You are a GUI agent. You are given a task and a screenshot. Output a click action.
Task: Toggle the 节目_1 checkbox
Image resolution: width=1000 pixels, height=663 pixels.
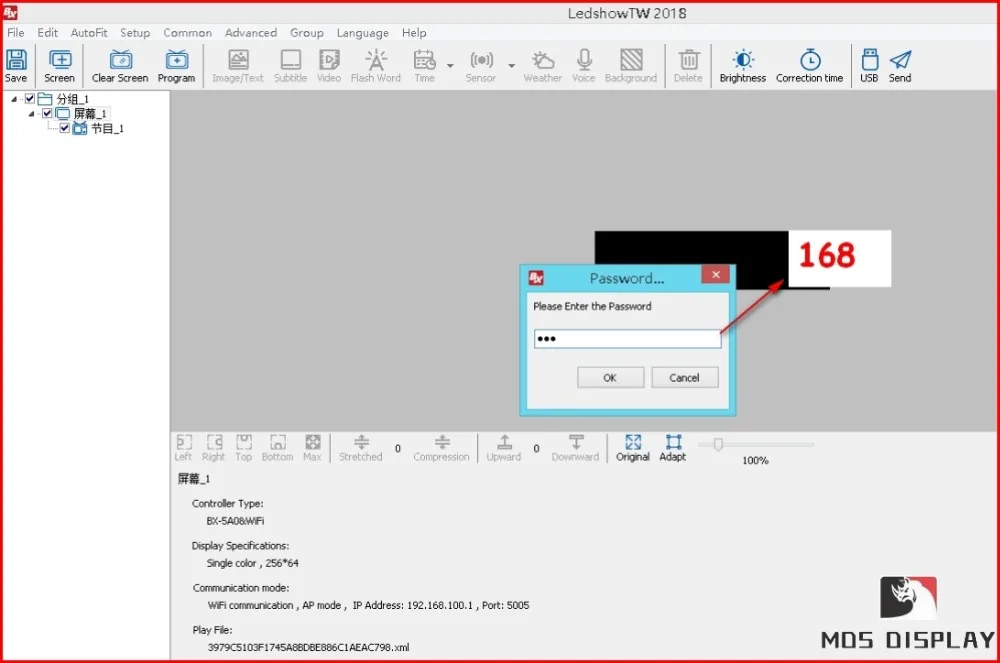click(64, 128)
